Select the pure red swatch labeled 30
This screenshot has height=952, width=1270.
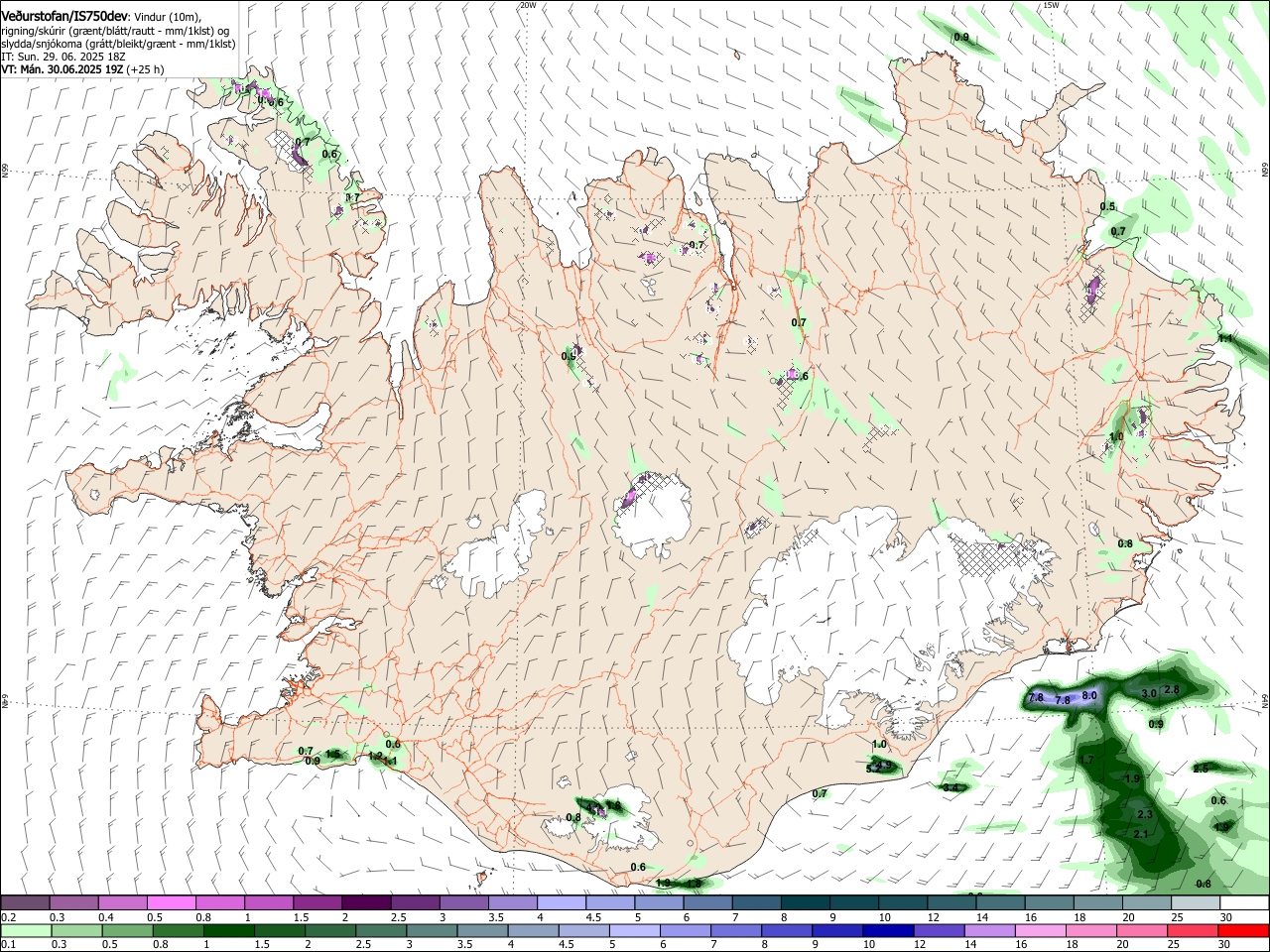click(x=1243, y=931)
